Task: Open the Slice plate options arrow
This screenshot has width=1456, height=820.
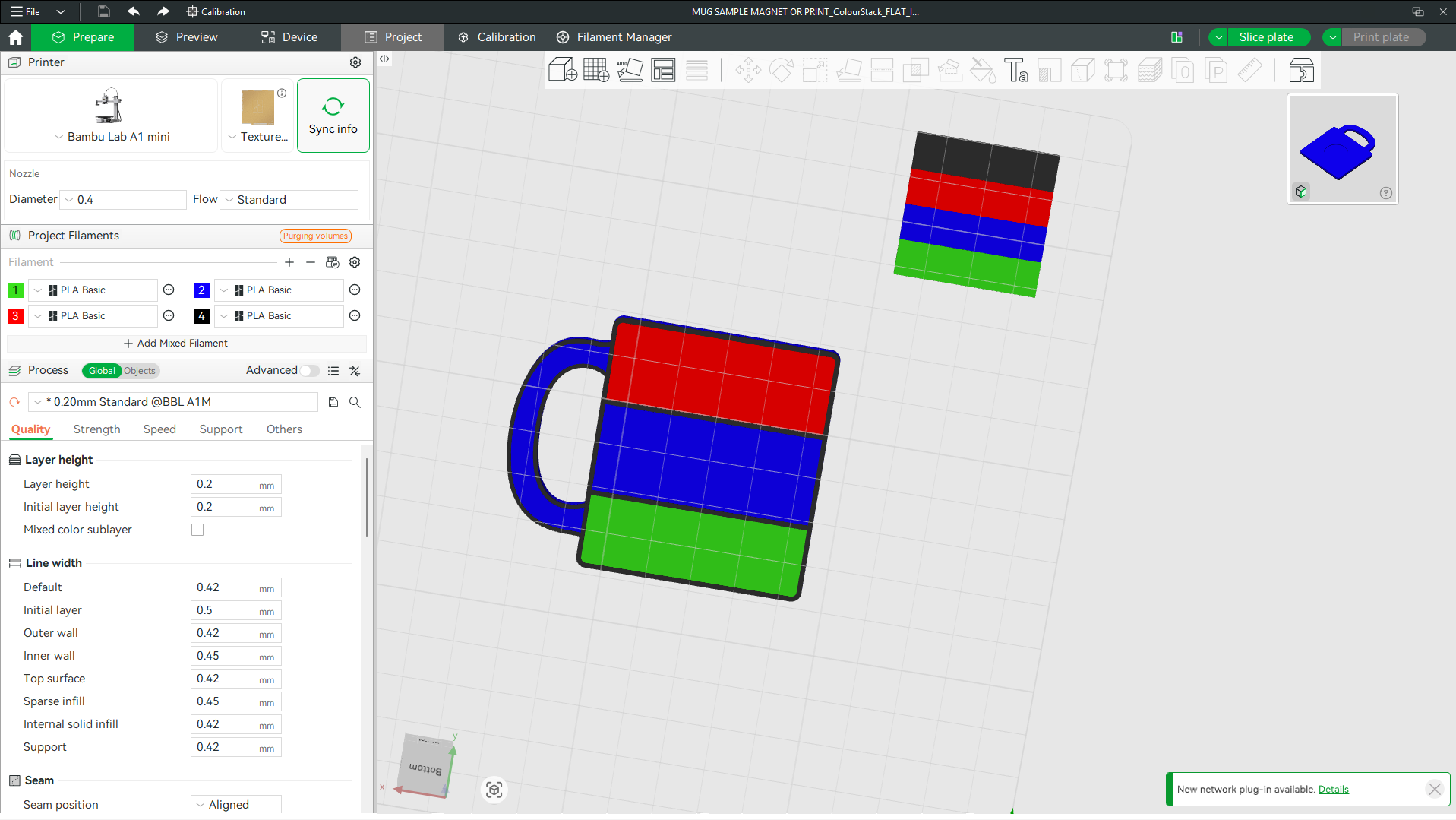Action: [1218, 37]
